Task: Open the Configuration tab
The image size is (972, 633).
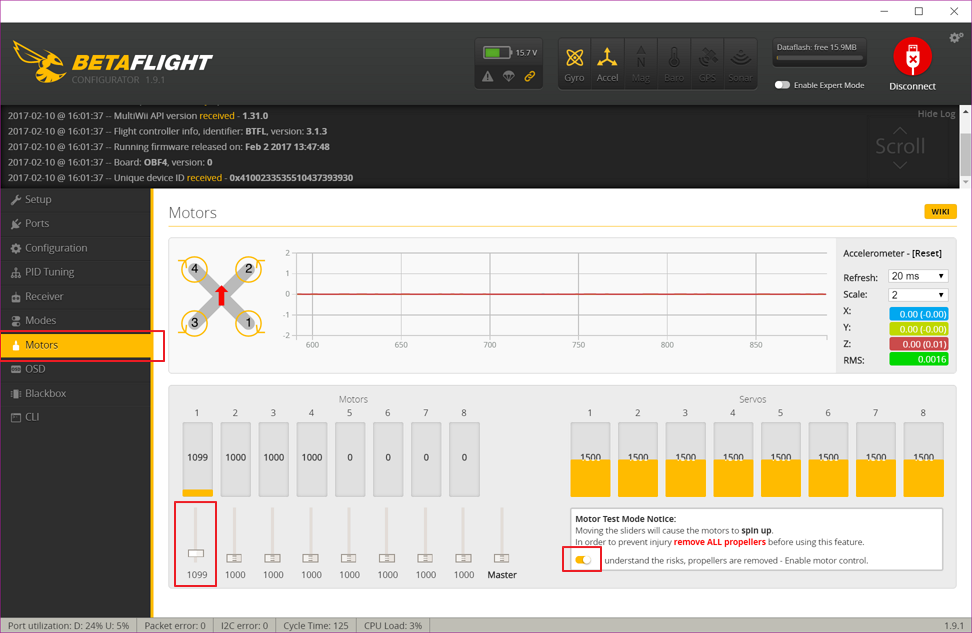Action: (x=75, y=247)
